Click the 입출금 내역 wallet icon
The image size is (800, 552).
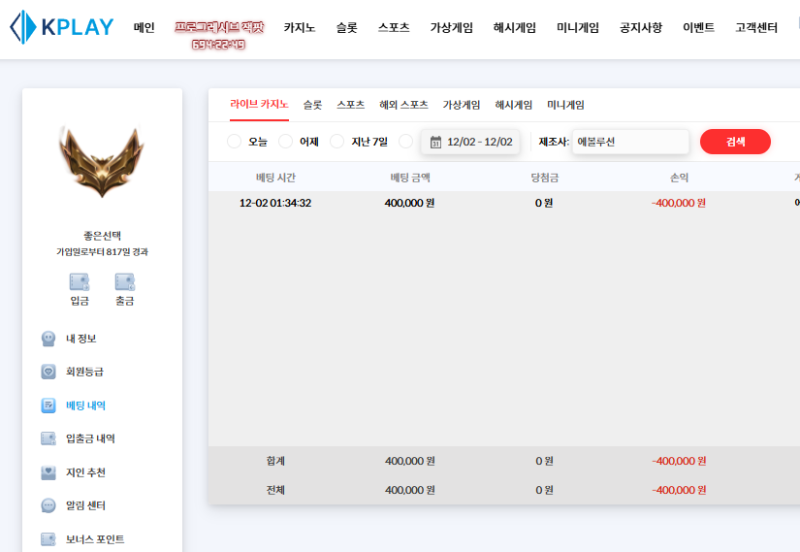pos(48,439)
